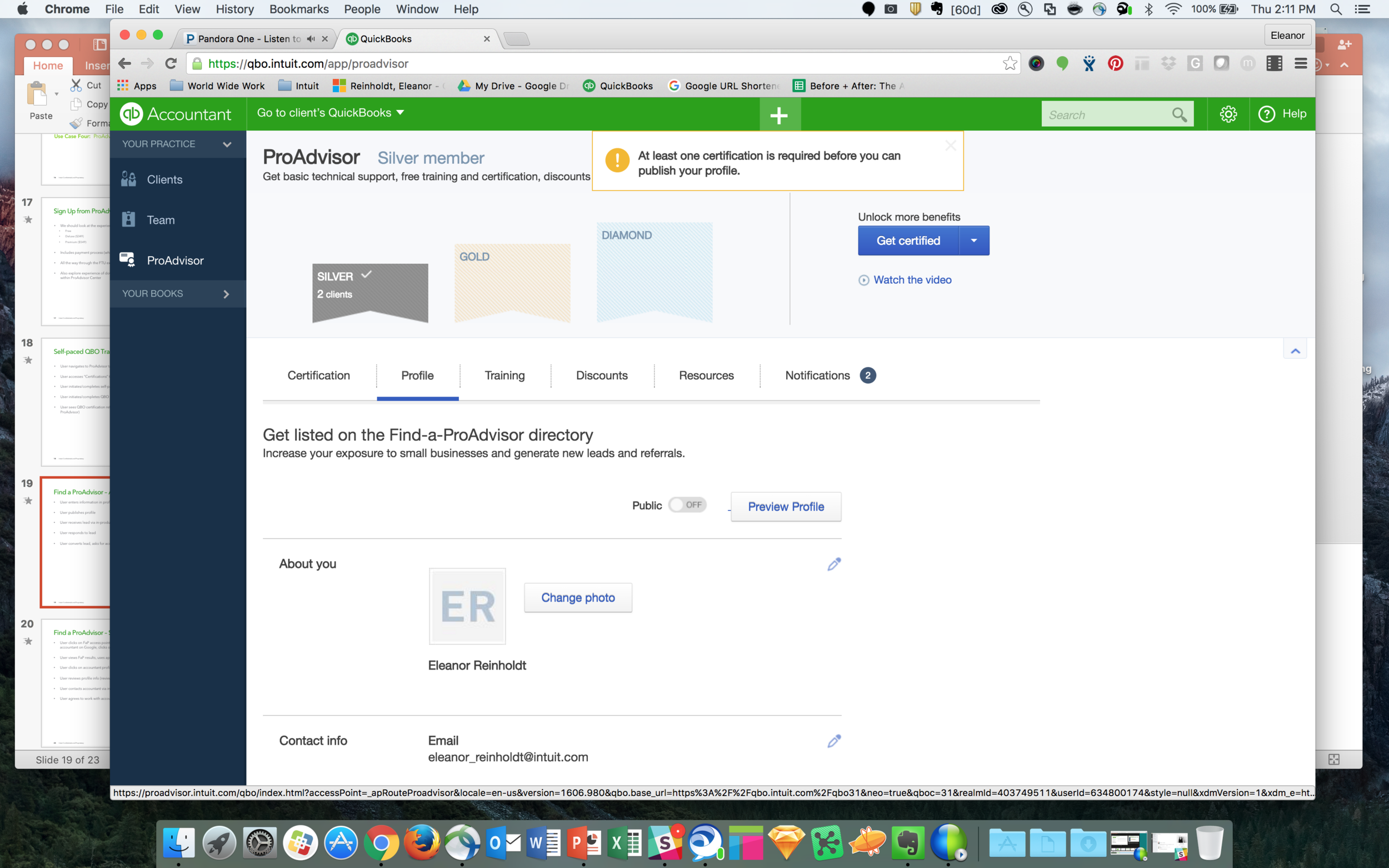Collapse the YOUR PRACTICE section

[227, 144]
